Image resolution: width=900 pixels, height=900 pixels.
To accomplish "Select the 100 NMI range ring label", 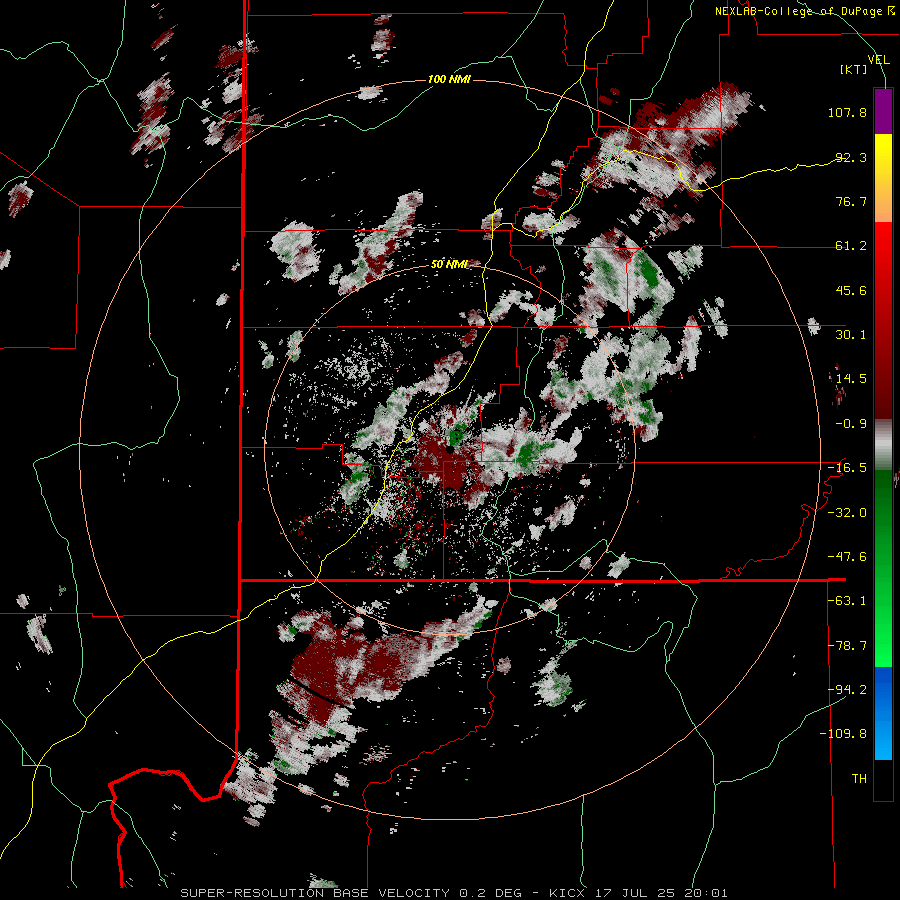I will 449,79.
